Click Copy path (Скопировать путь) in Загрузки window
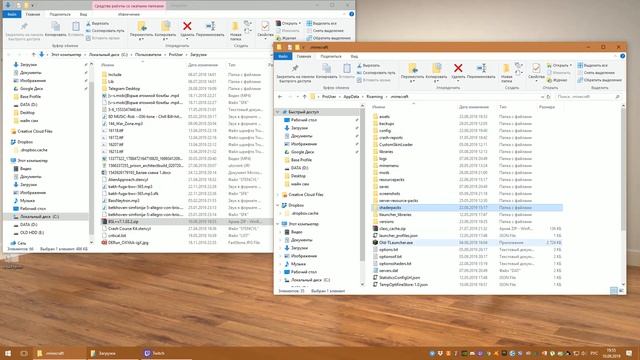Viewport: 640px width, 360px height. [105, 31]
